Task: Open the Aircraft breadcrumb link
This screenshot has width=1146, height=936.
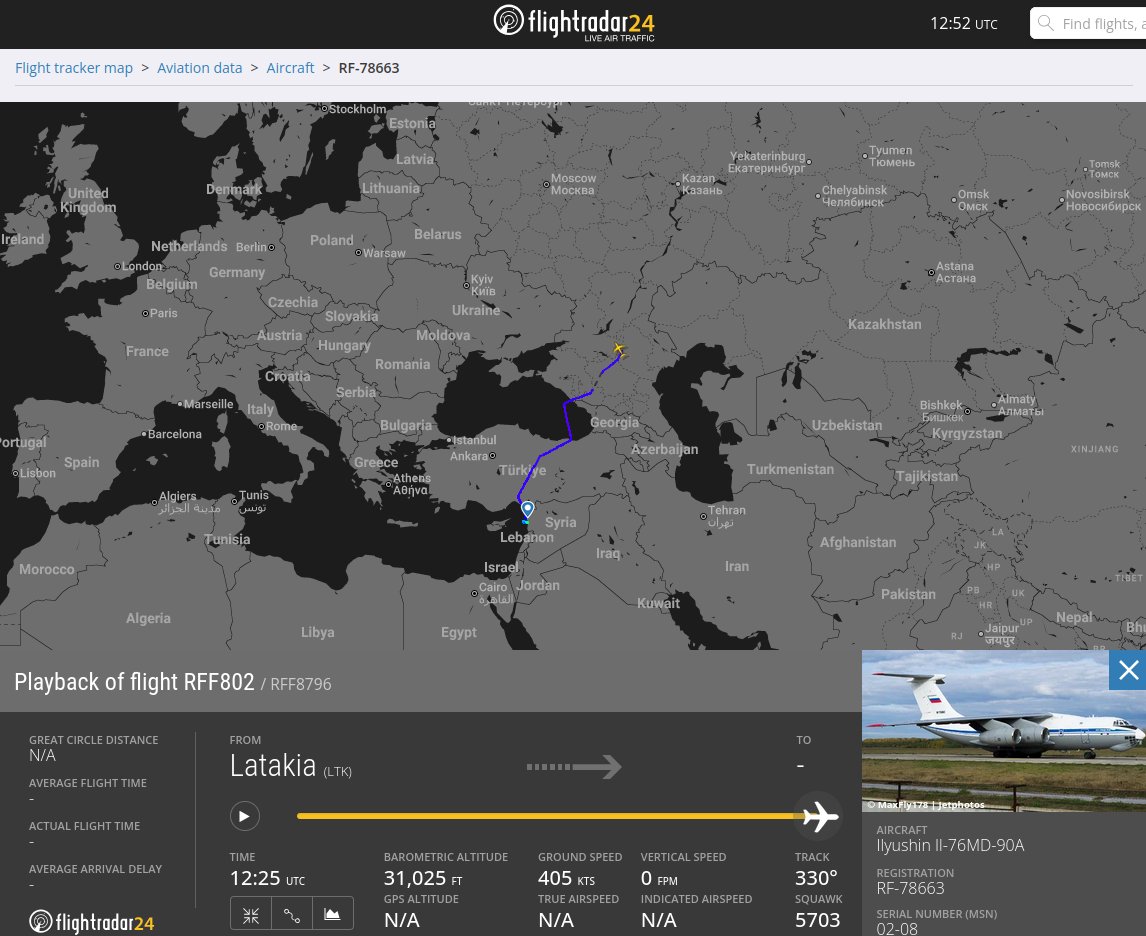Action: click(290, 68)
